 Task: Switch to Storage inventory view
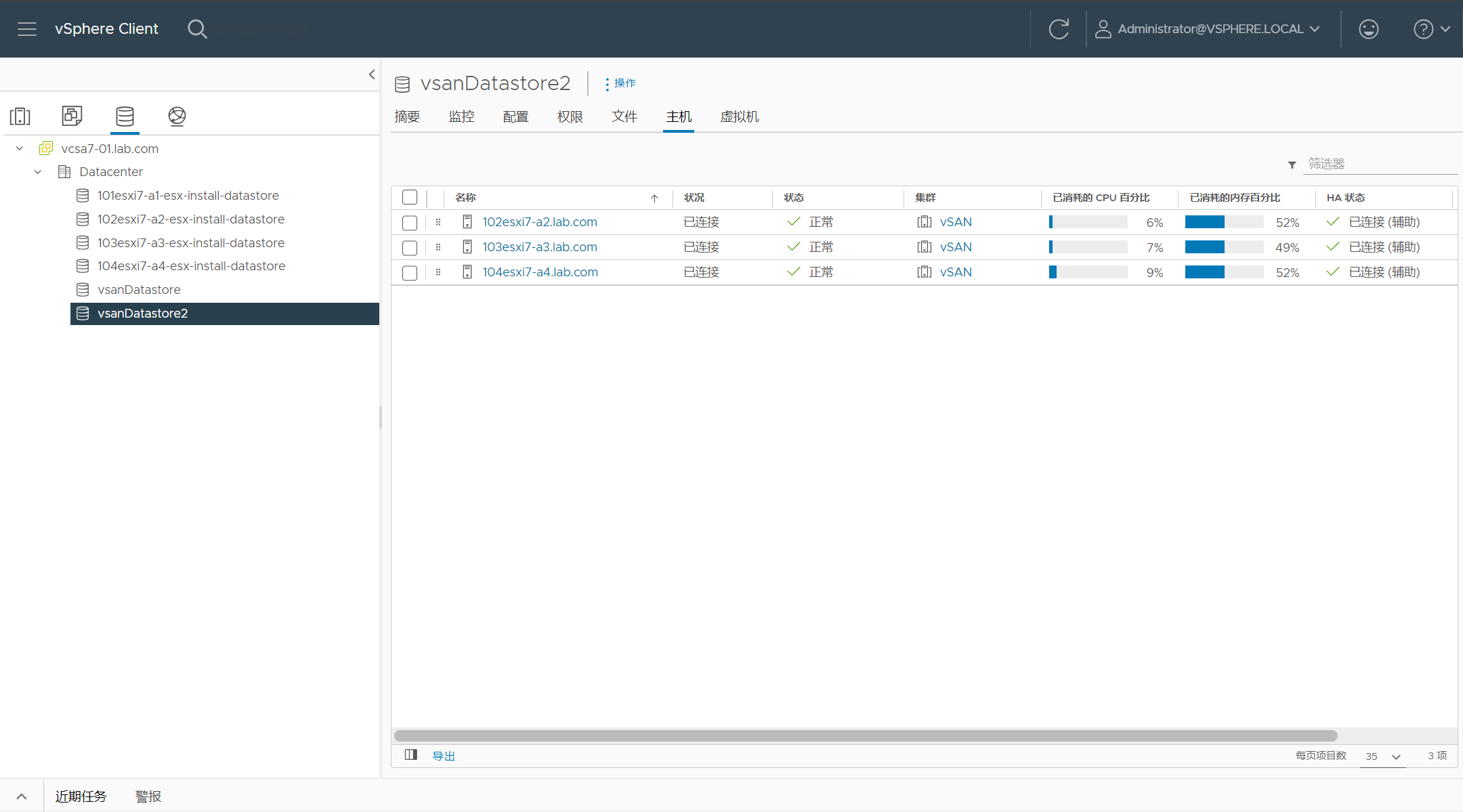[x=125, y=116]
